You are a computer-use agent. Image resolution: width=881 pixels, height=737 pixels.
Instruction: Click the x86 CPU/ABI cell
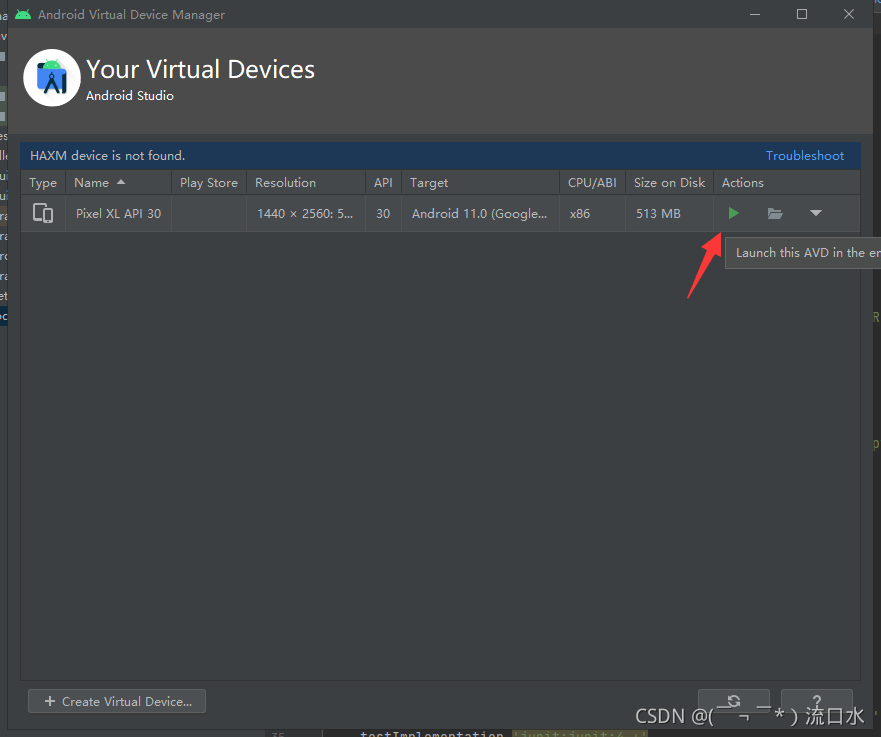coord(592,213)
